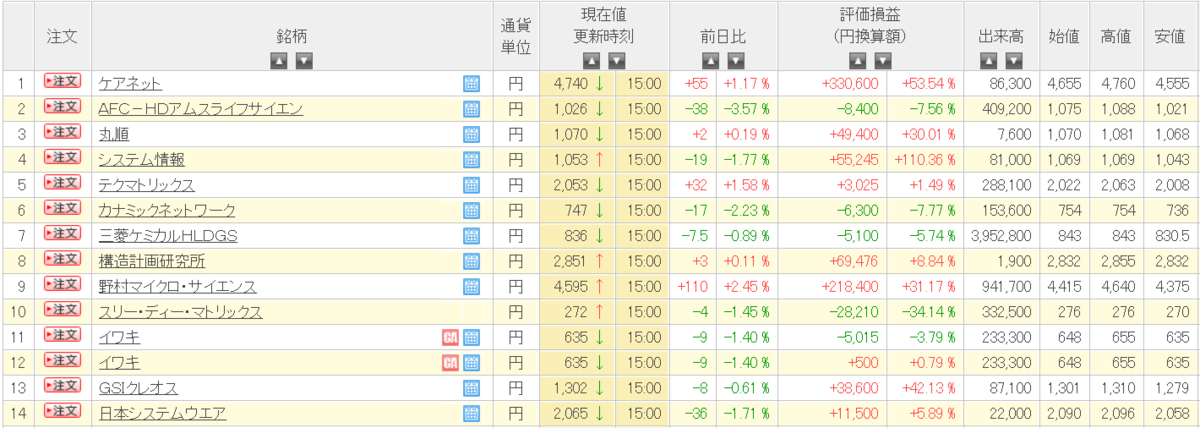Image resolution: width=1200 pixels, height=428 pixels.
Task: Sort 銘柄 column descending with down arrow
Action: (304, 61)
